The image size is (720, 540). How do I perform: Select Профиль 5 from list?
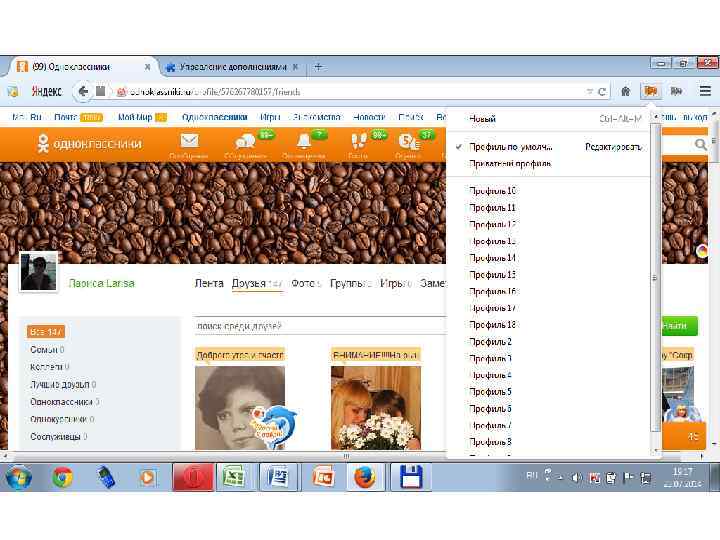click(x=490, y=392)
